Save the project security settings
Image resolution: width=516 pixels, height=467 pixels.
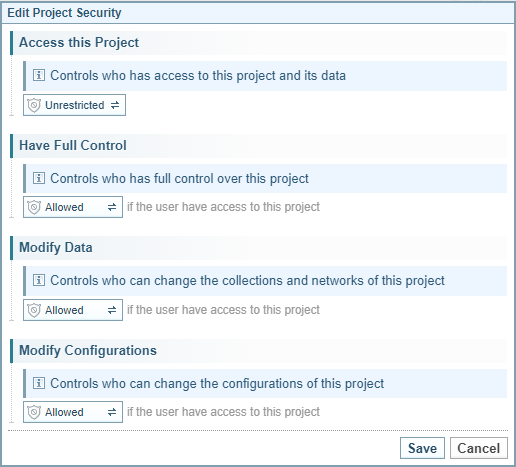coord(422,448)
